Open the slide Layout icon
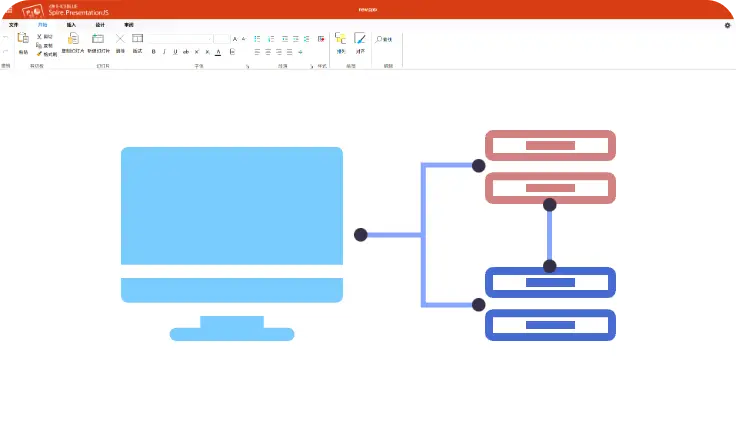 [138, 38]
